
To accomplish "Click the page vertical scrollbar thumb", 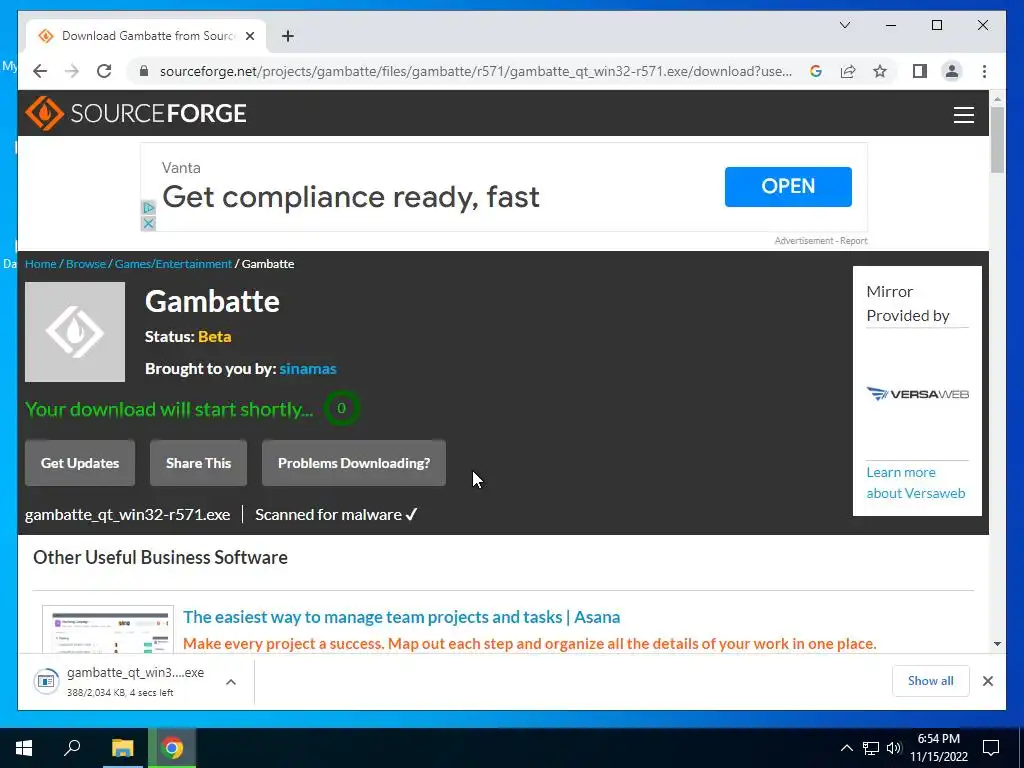I will point(997,139).
